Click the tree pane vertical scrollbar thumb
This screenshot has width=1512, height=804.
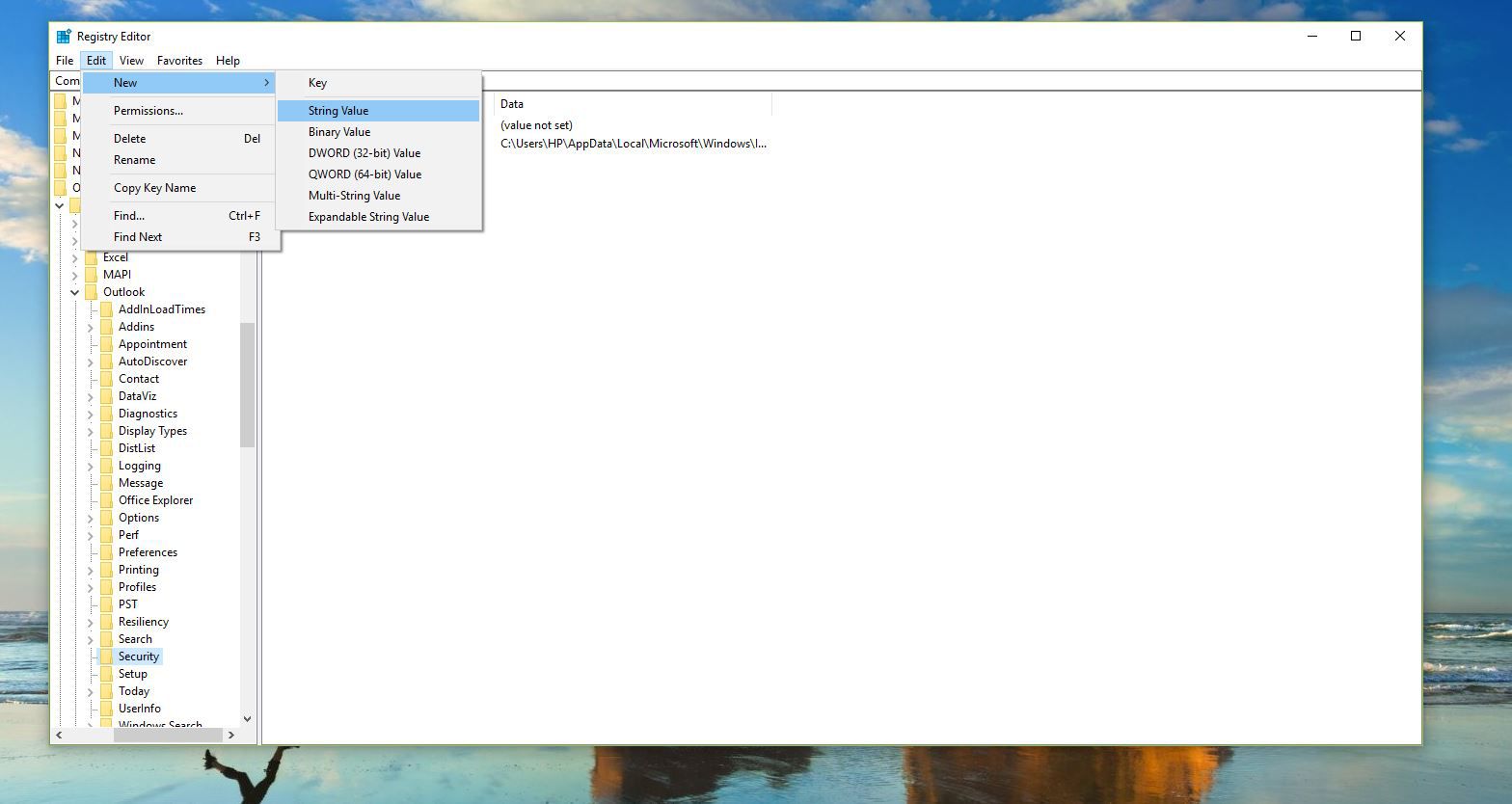247,385
